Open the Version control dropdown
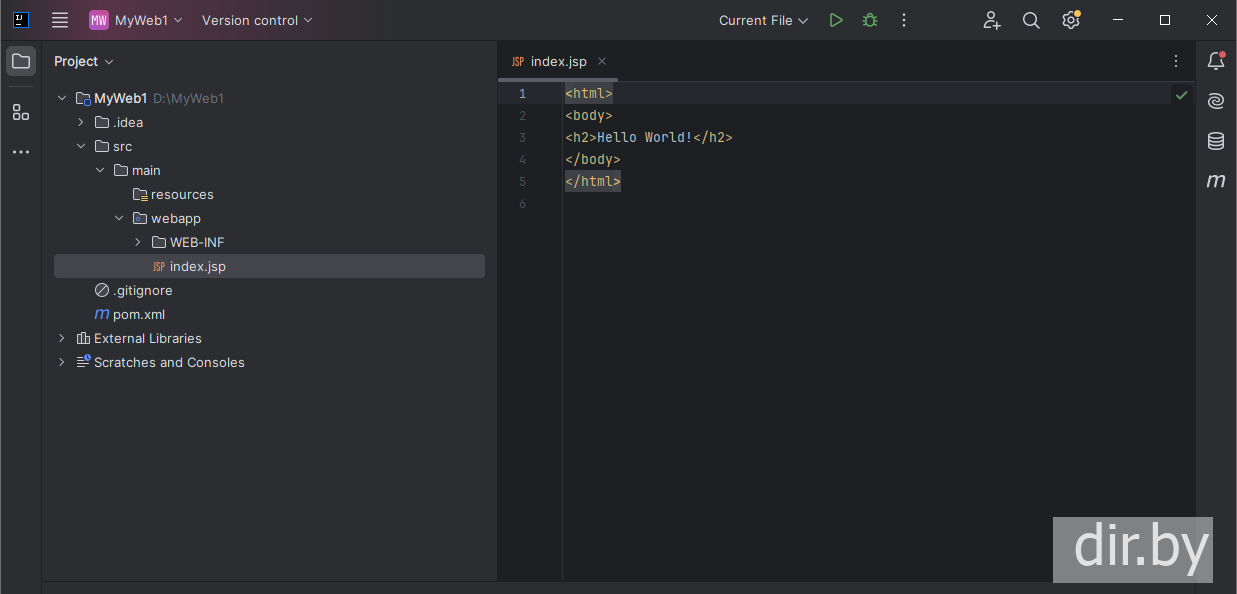 coord(257,20)
